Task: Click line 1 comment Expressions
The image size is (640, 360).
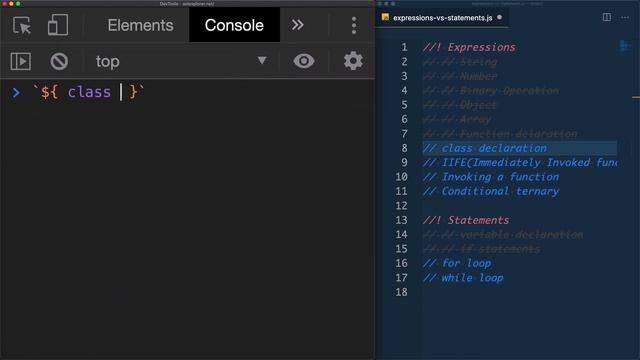Action: pos(469,47)
